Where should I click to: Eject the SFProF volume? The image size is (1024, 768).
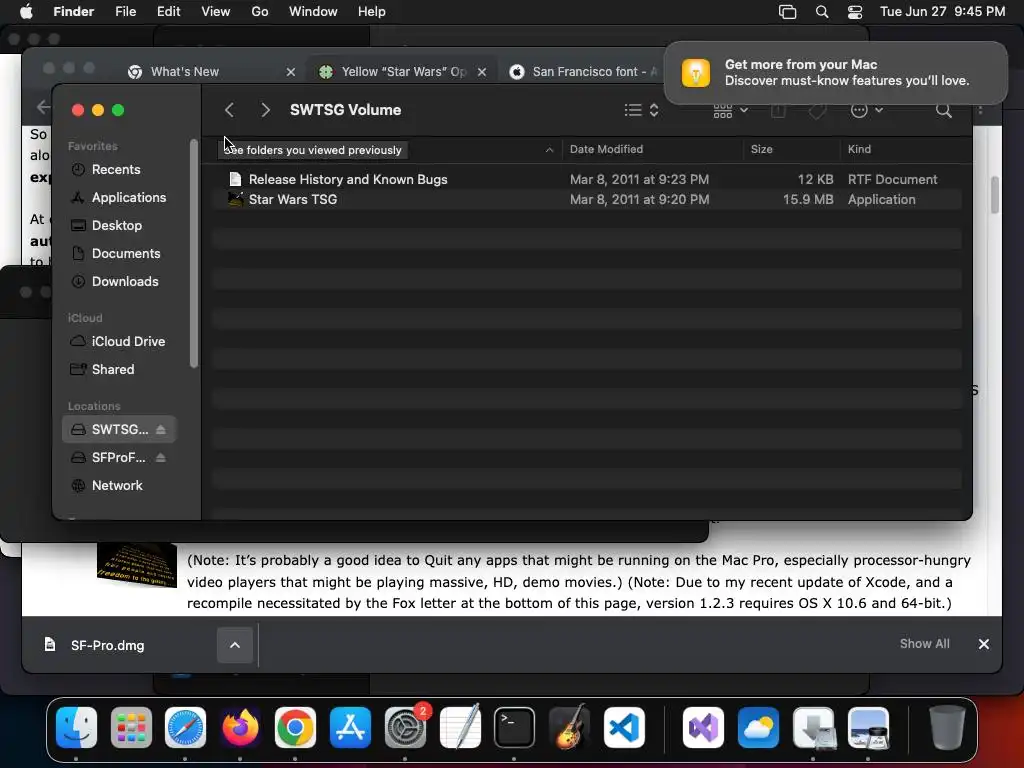161,458
